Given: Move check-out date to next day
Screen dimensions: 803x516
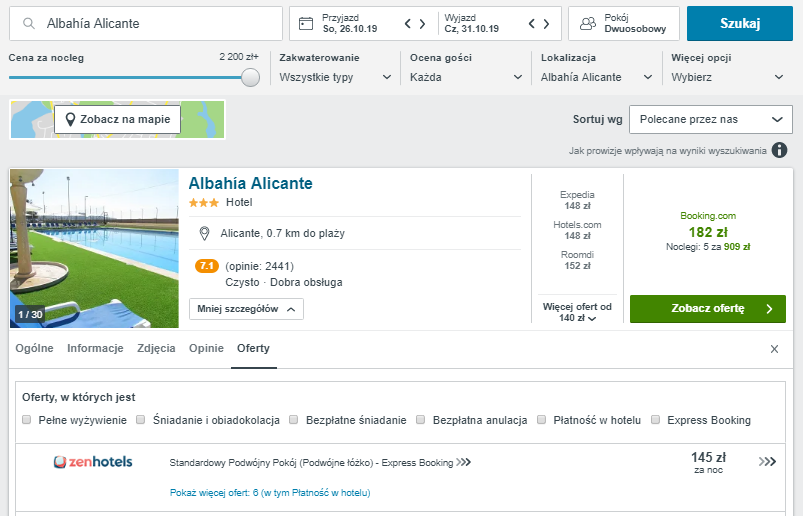Looking at the screenshot, I should click(x=546, y=24).
